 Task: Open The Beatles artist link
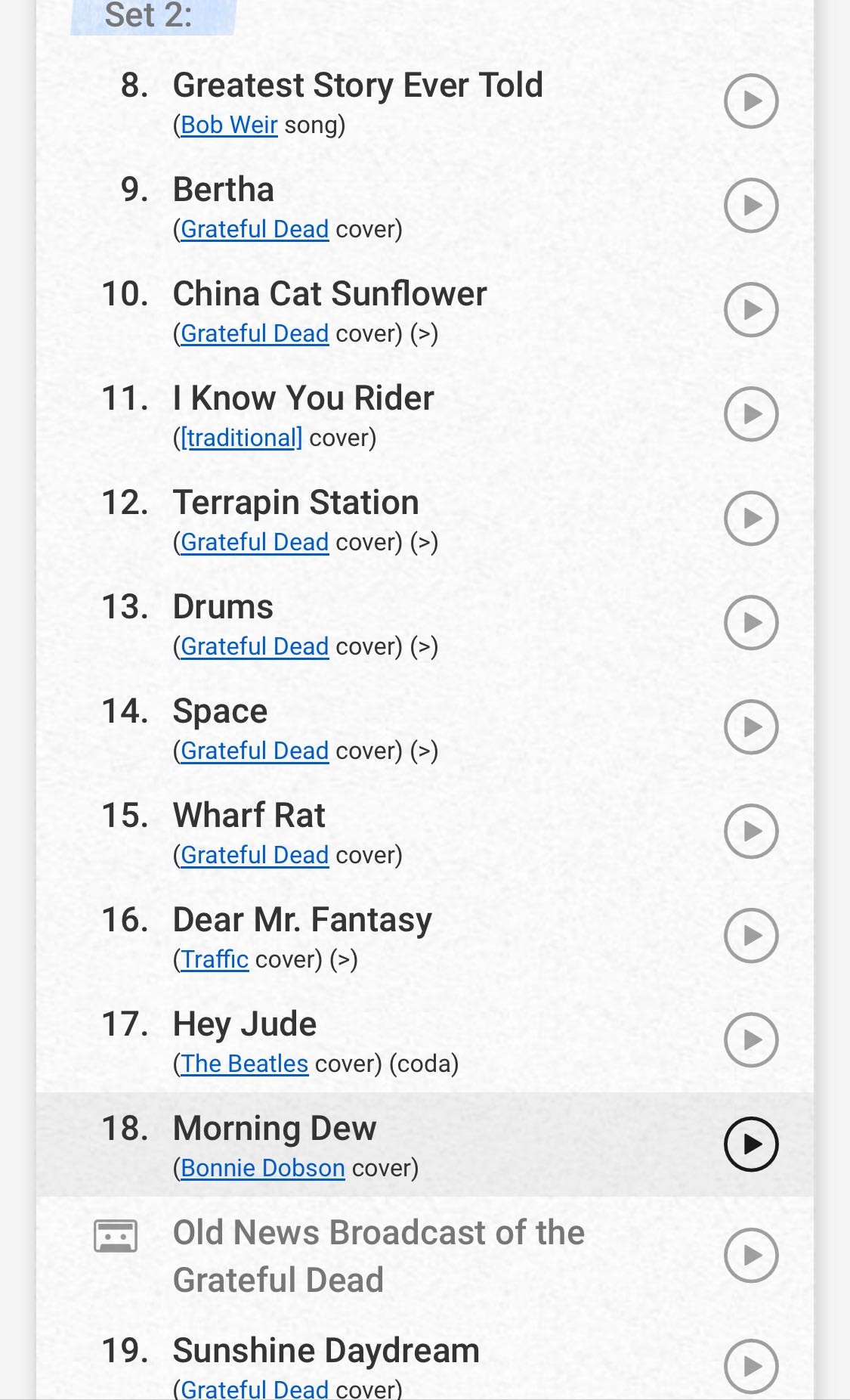click(x=244, y=1064)
